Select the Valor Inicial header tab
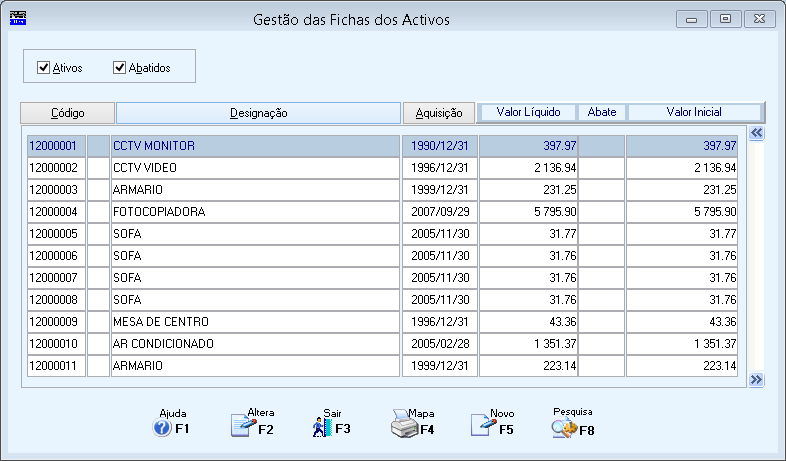 694,112
